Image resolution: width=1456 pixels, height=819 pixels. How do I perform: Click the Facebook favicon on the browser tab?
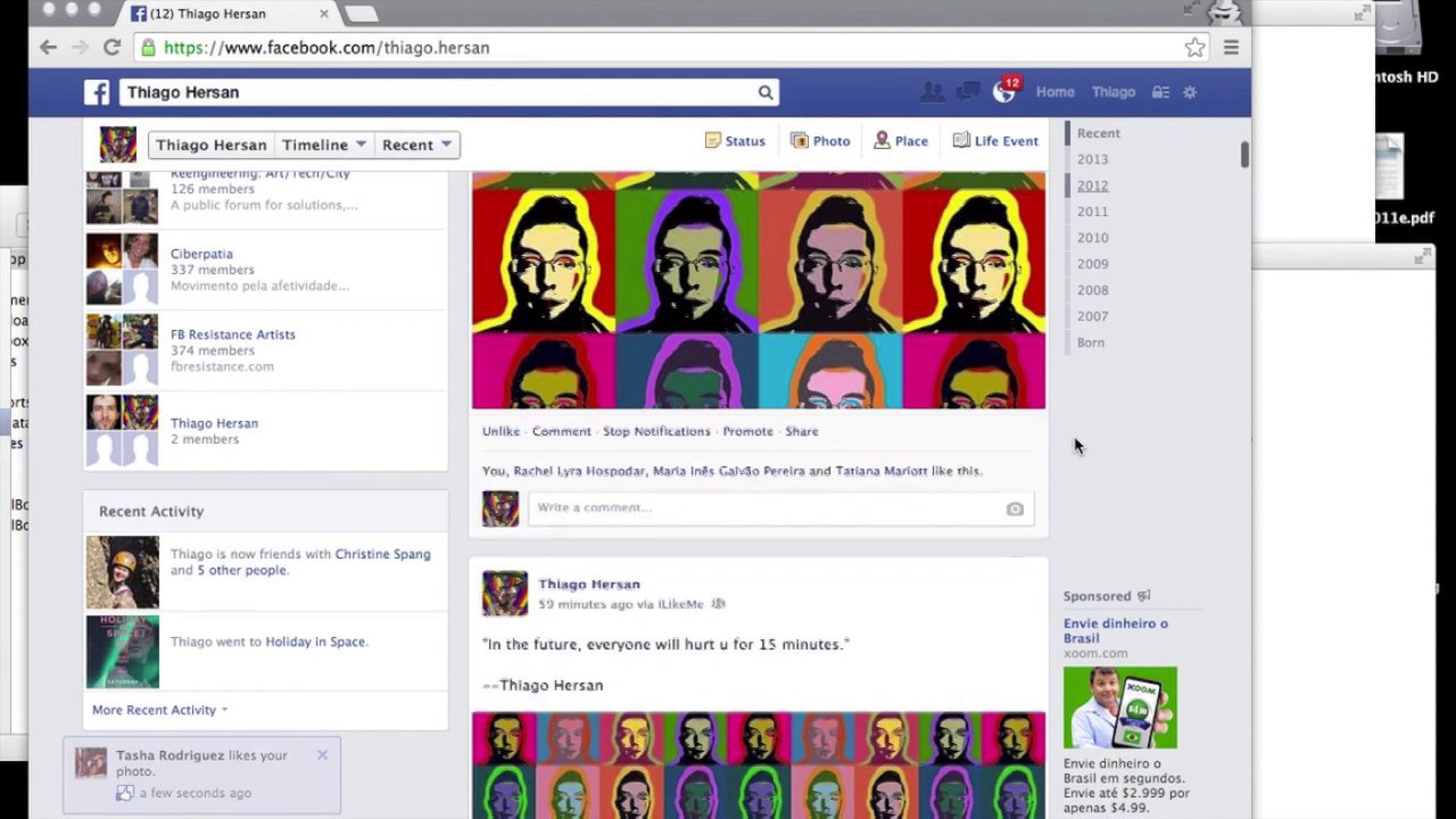pos(138,13)
